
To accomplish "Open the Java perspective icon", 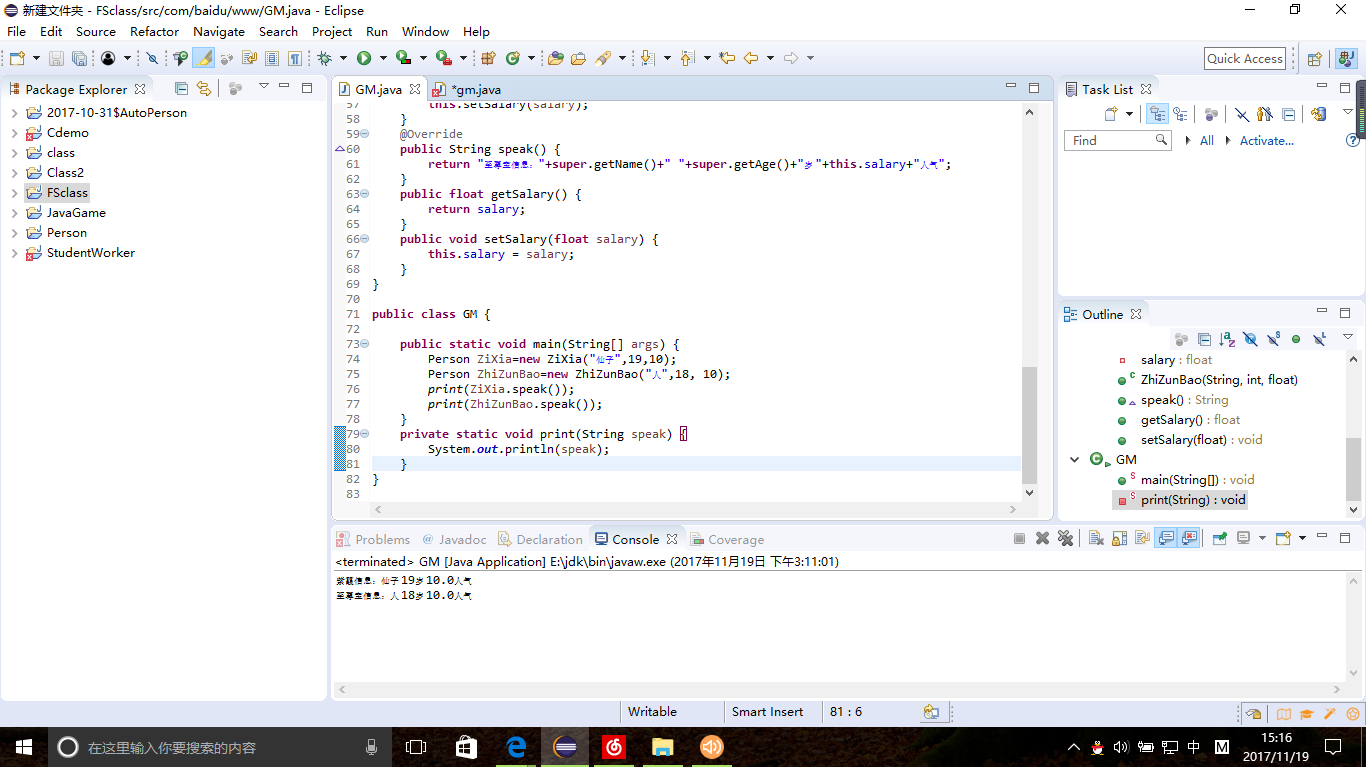I will point(1346,59).
